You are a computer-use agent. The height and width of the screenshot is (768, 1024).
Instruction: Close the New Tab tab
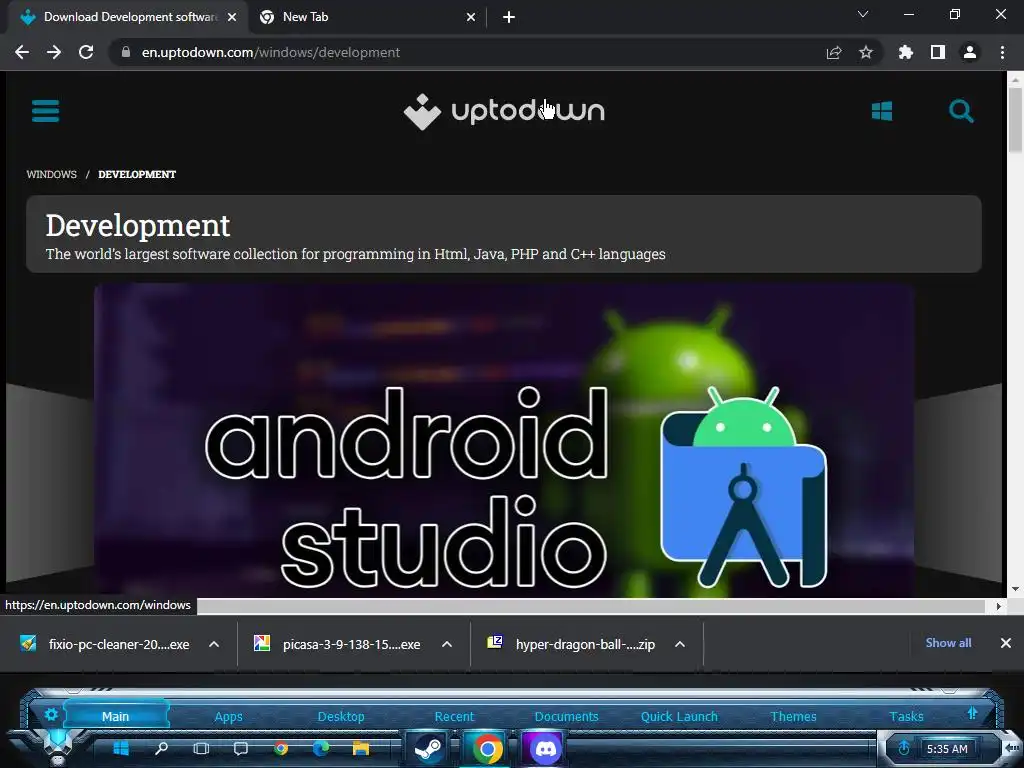point(471,17)
